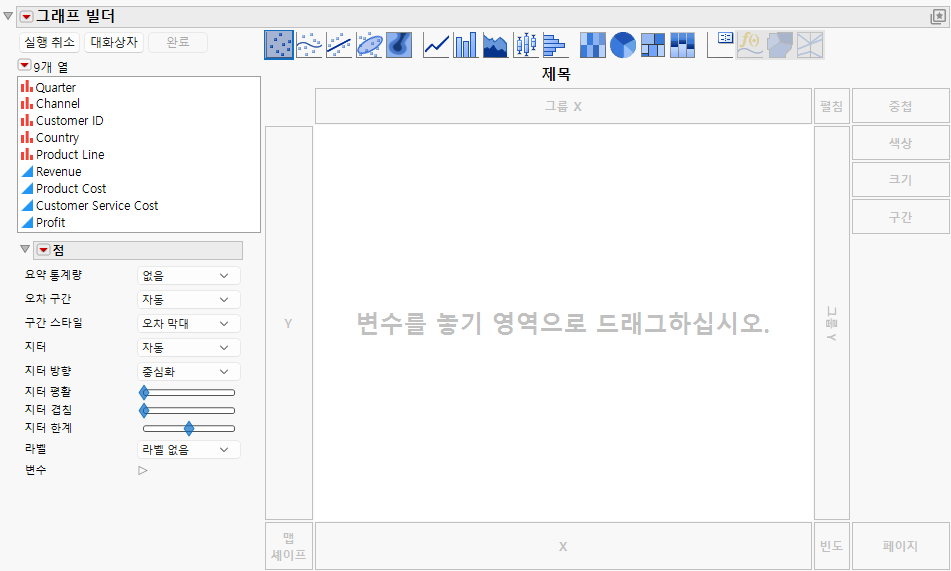The height and width of the screenshot is (571, 951).
Task: Click the Y axis drop zone
Action: 289,323
